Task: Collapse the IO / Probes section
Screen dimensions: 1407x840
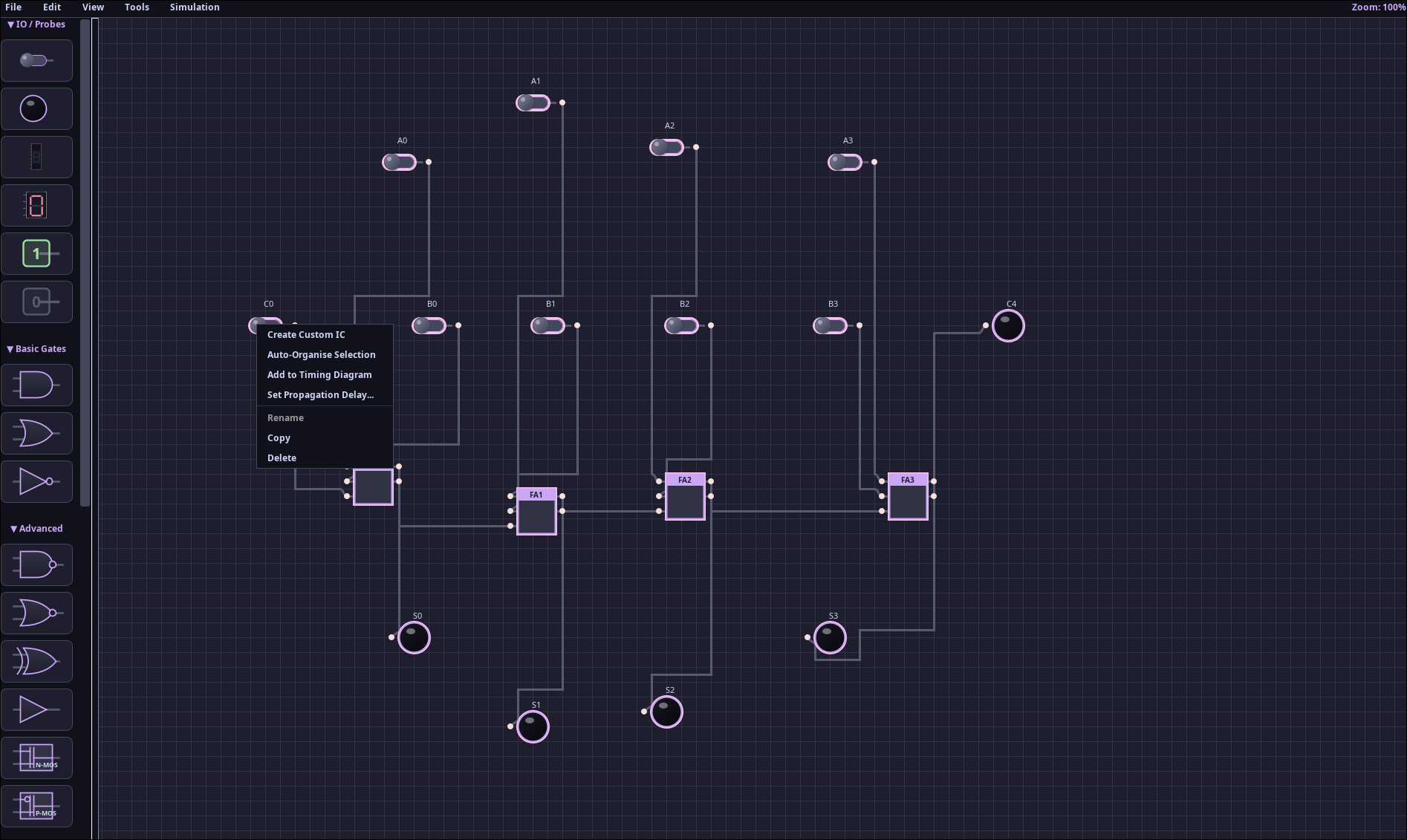Action: pyautogui.click(x=36, y=25)
